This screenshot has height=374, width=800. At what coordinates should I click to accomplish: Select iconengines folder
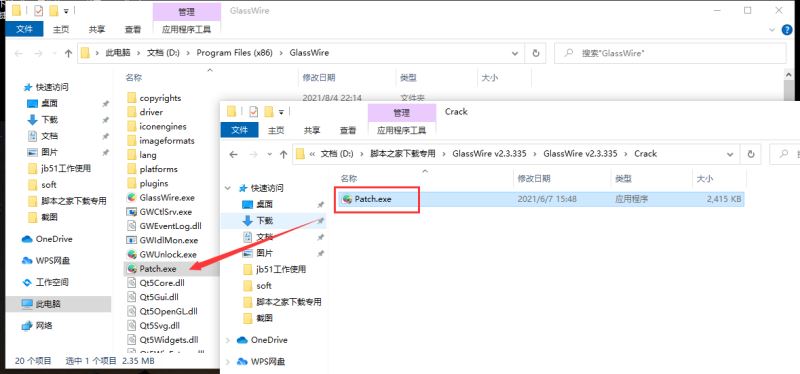[163, 127]
